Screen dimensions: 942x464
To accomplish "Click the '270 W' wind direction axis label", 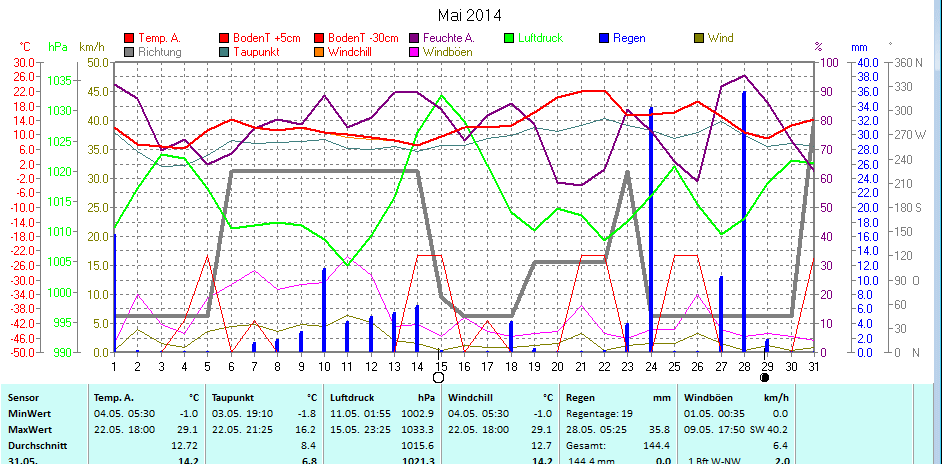I will (911, 135).
